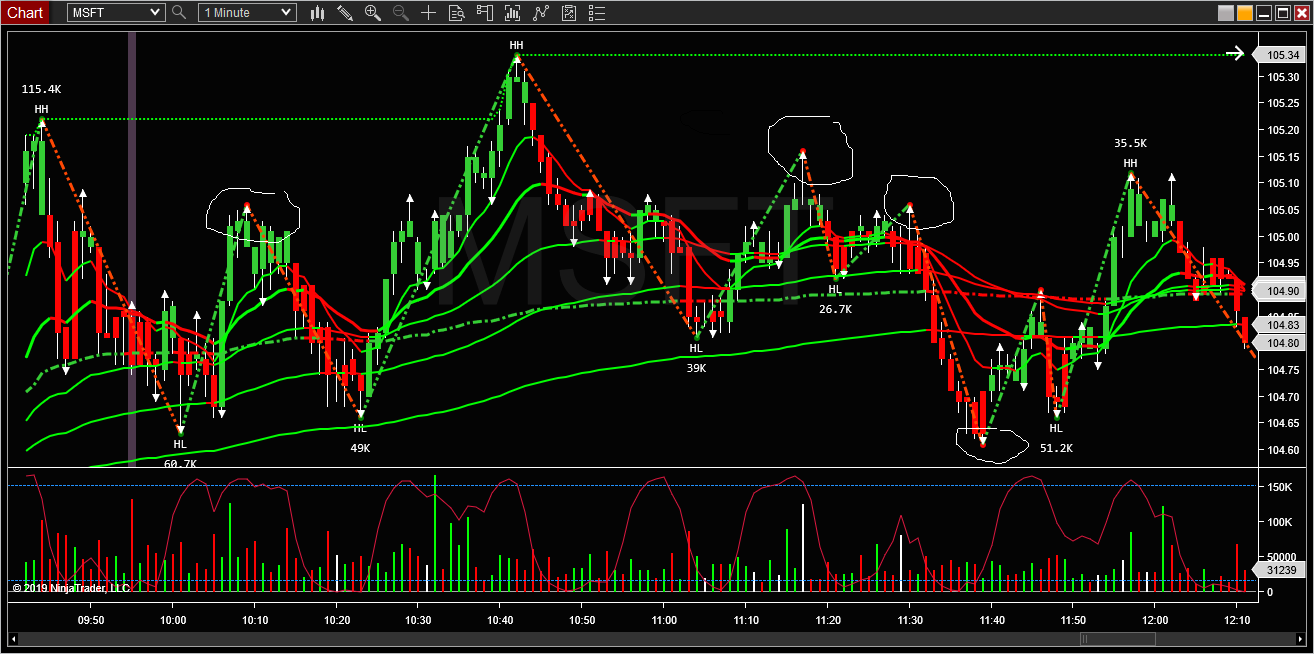Click the 104.83 price marker
The image size is (1314, 654).
point(1281,325)
